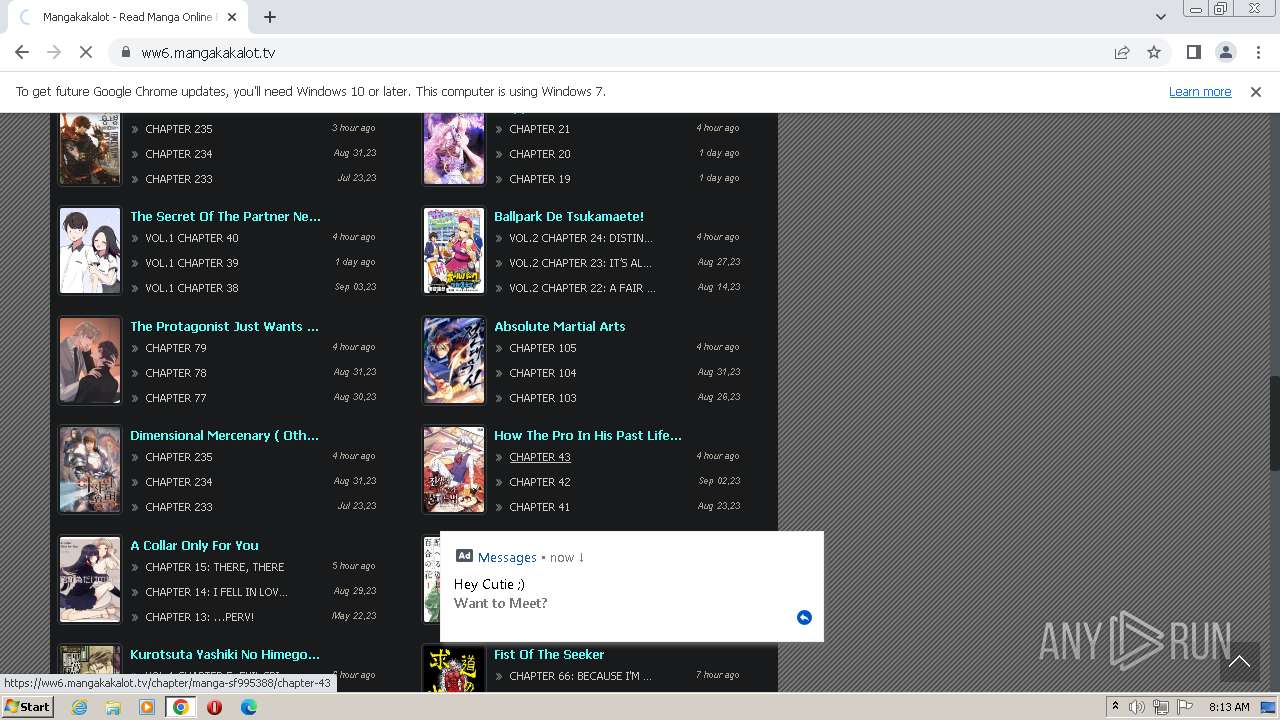The width and height of the screenshot is (1280, 720).
Task: Open Ballpark De Tsukamaete cover thumbnail
Action: click(454, 251)
